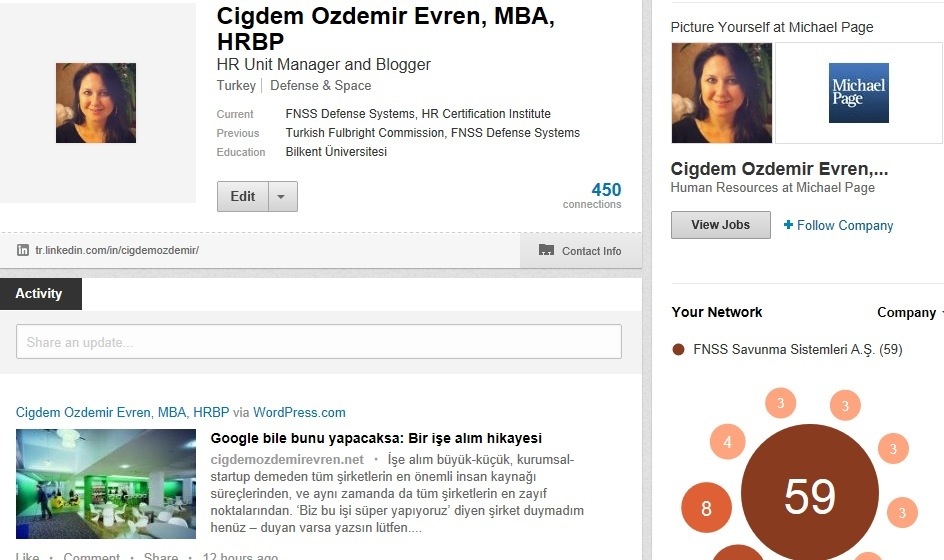
Task: Open the Company filter dropdown in Your Network
Action: click(x=910, y=312)
